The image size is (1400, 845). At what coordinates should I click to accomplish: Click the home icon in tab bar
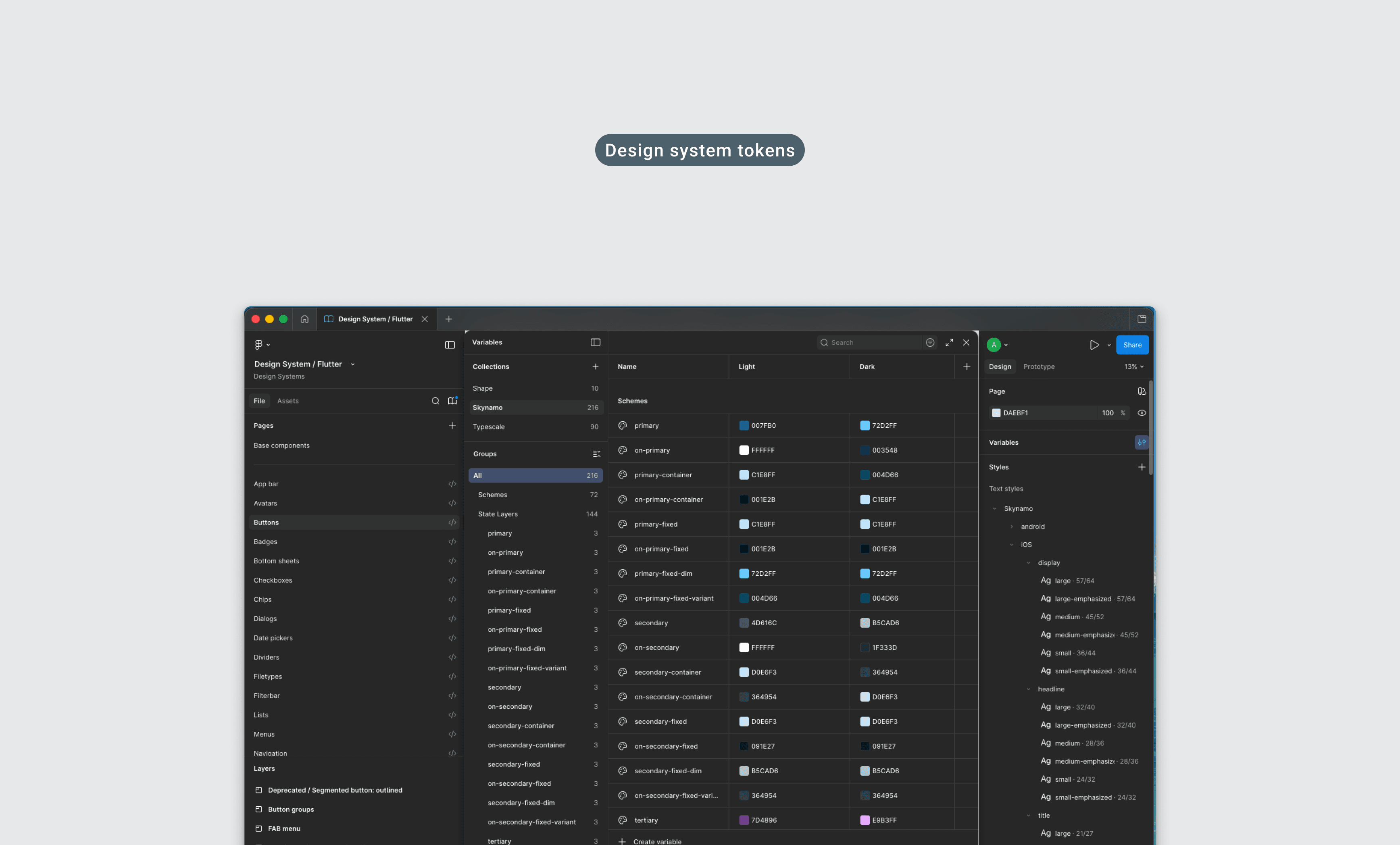[304, 319]
